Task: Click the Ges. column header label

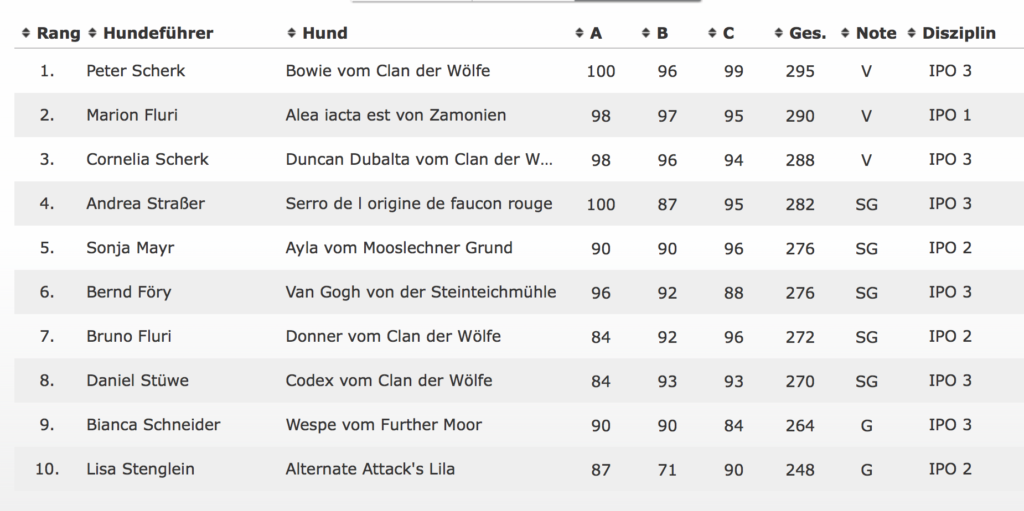Action: (807, 33)
